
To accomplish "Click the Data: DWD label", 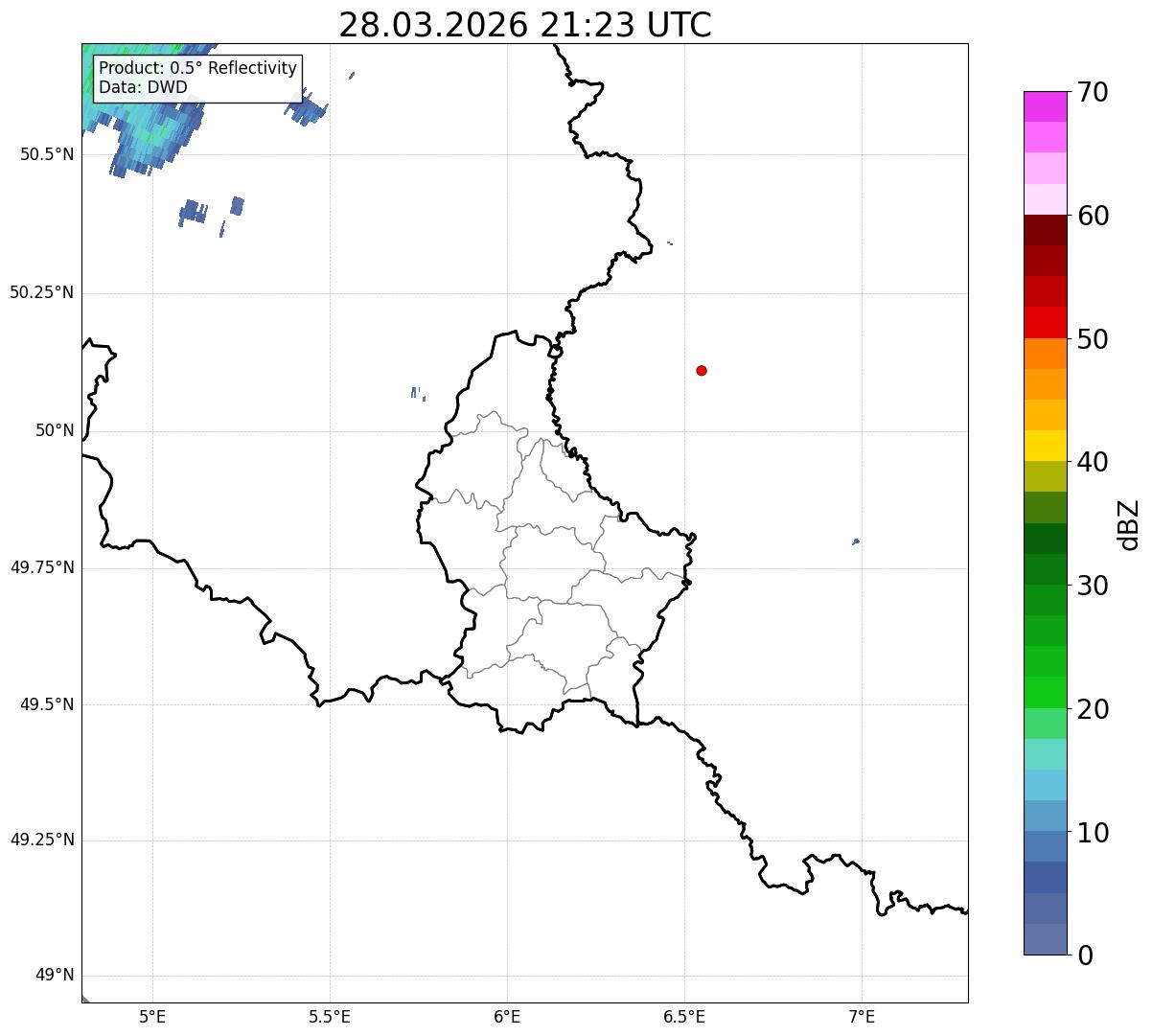I will [143, 87].
